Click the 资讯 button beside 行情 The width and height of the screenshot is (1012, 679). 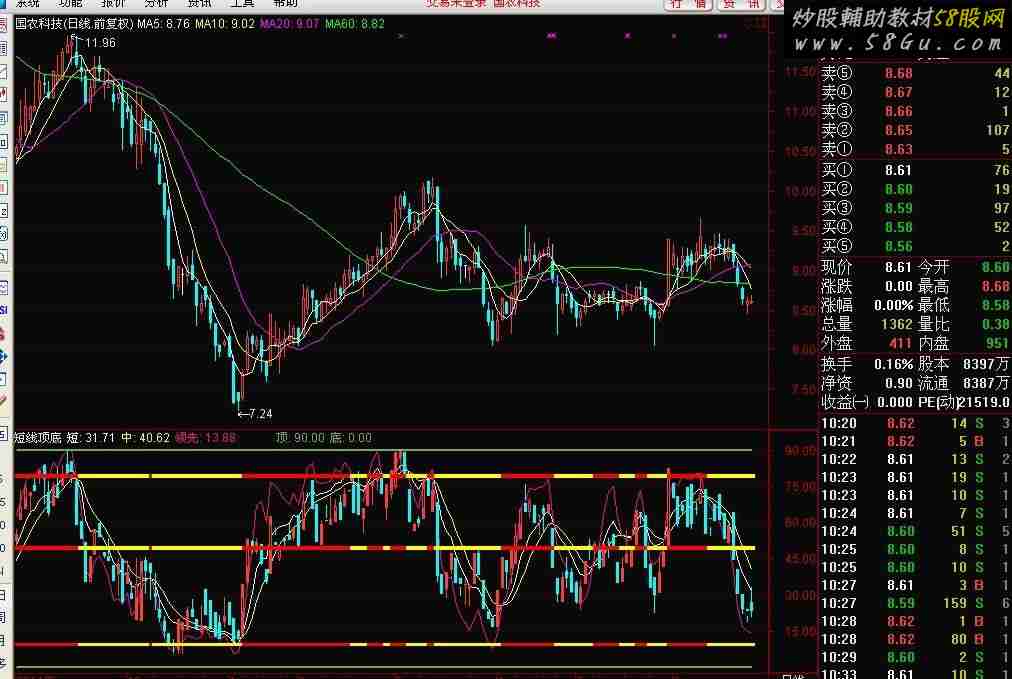[x=741, y=4]
